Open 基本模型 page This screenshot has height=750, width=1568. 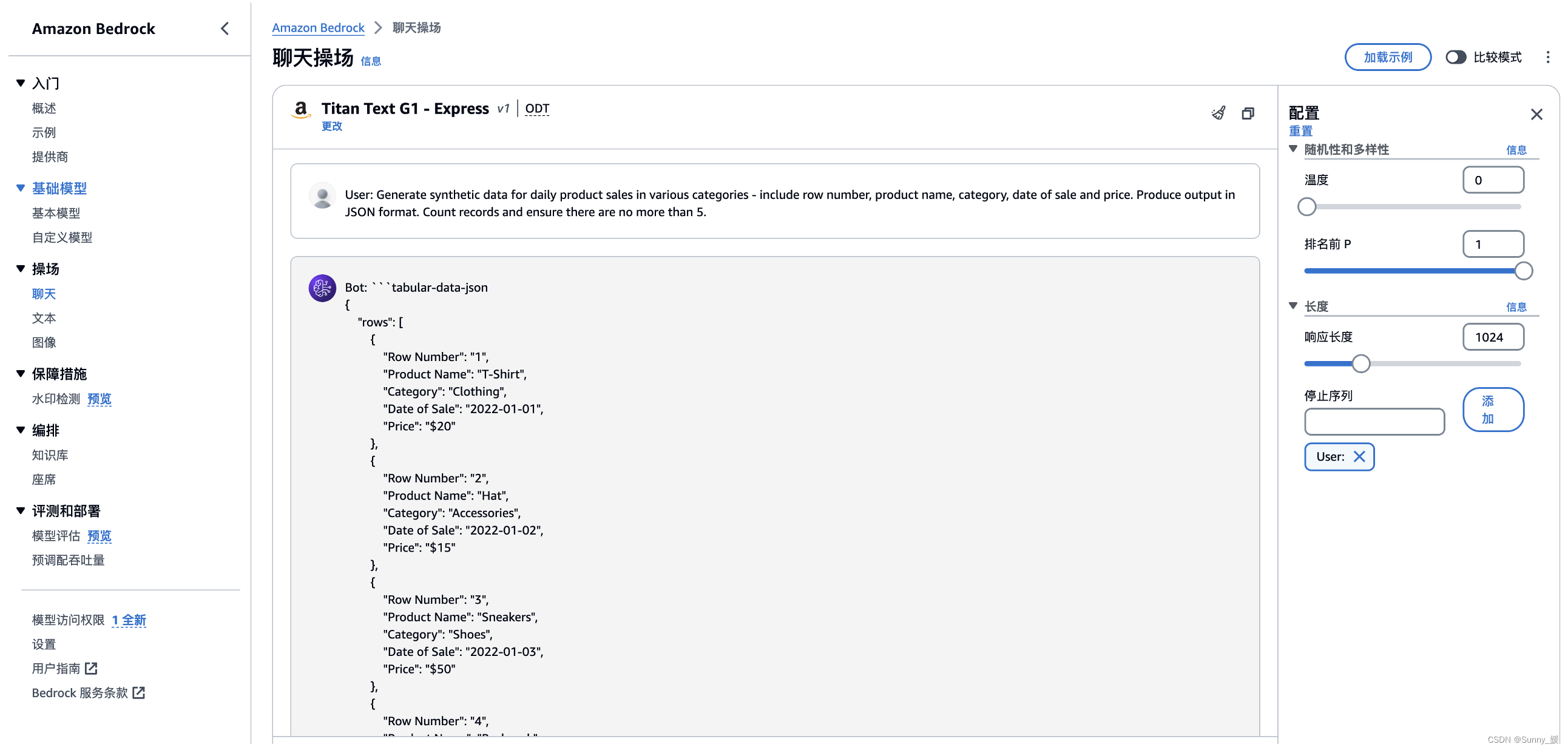(56, 213)
